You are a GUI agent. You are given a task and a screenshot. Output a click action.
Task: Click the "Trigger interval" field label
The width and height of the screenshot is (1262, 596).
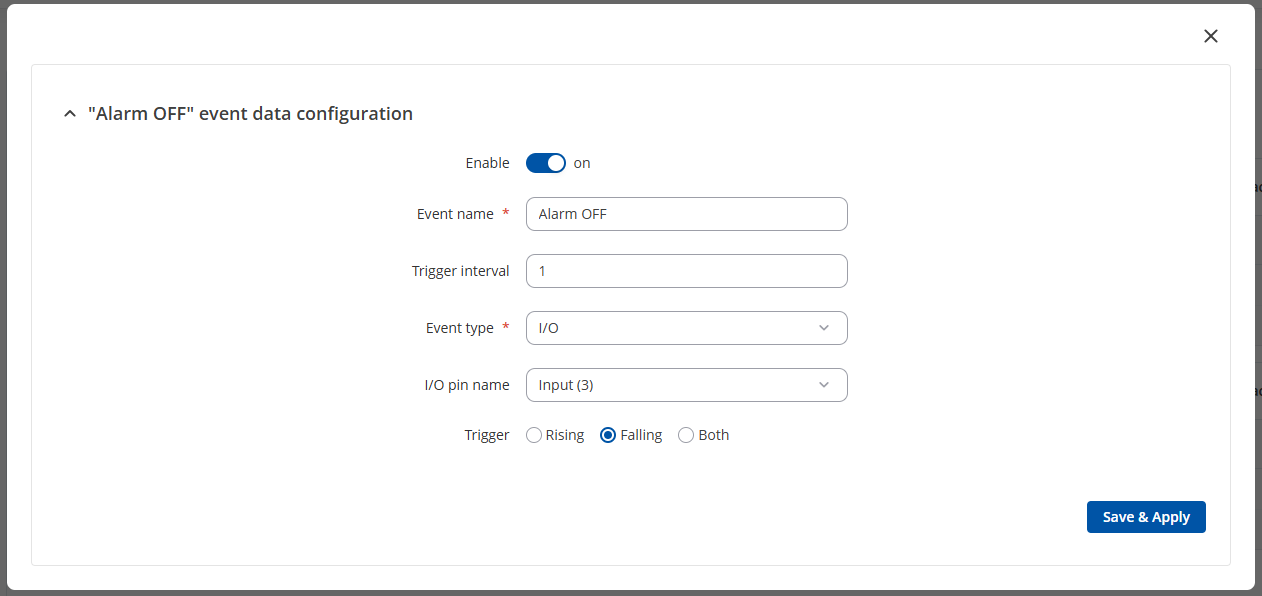pyautogui.click(x=460, y=271)
